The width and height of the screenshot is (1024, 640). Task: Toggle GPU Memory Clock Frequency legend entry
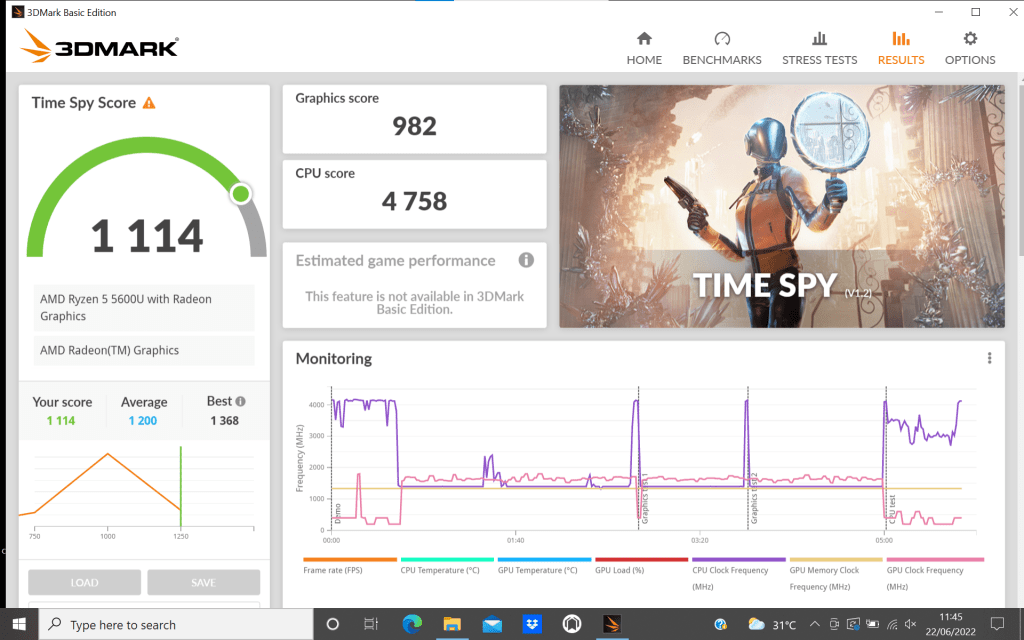click(x=835, y=574)
